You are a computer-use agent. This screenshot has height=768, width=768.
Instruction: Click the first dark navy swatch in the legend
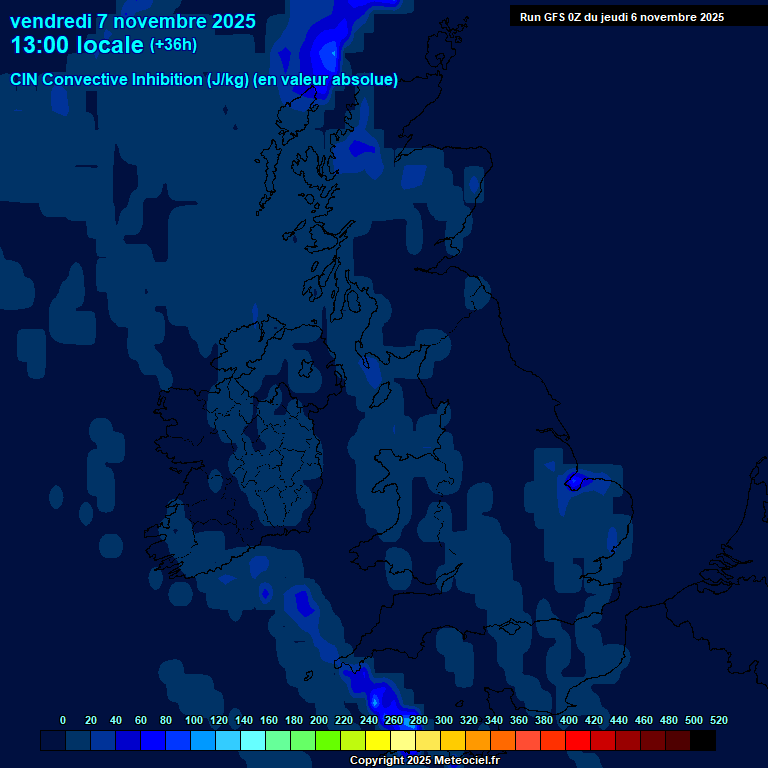click(x=53, y=741)
